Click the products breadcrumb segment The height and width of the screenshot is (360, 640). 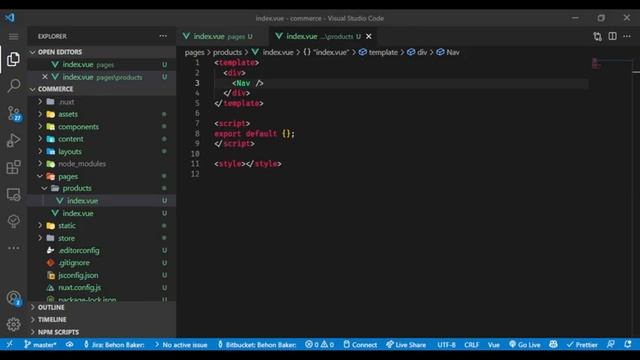(x=227, y=52)
